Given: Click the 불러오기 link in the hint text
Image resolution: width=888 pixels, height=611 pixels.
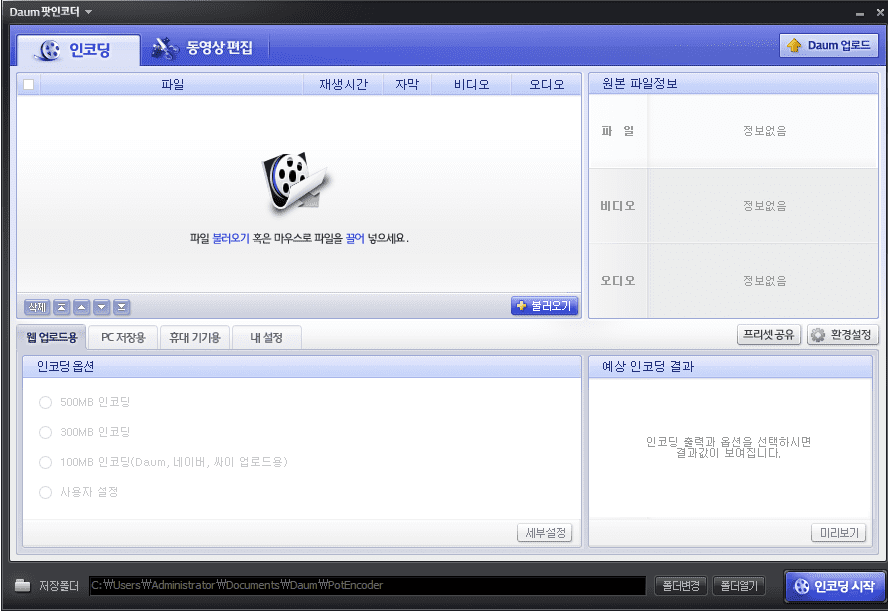Looking at the screenshot, I should [x=230, y=238].
